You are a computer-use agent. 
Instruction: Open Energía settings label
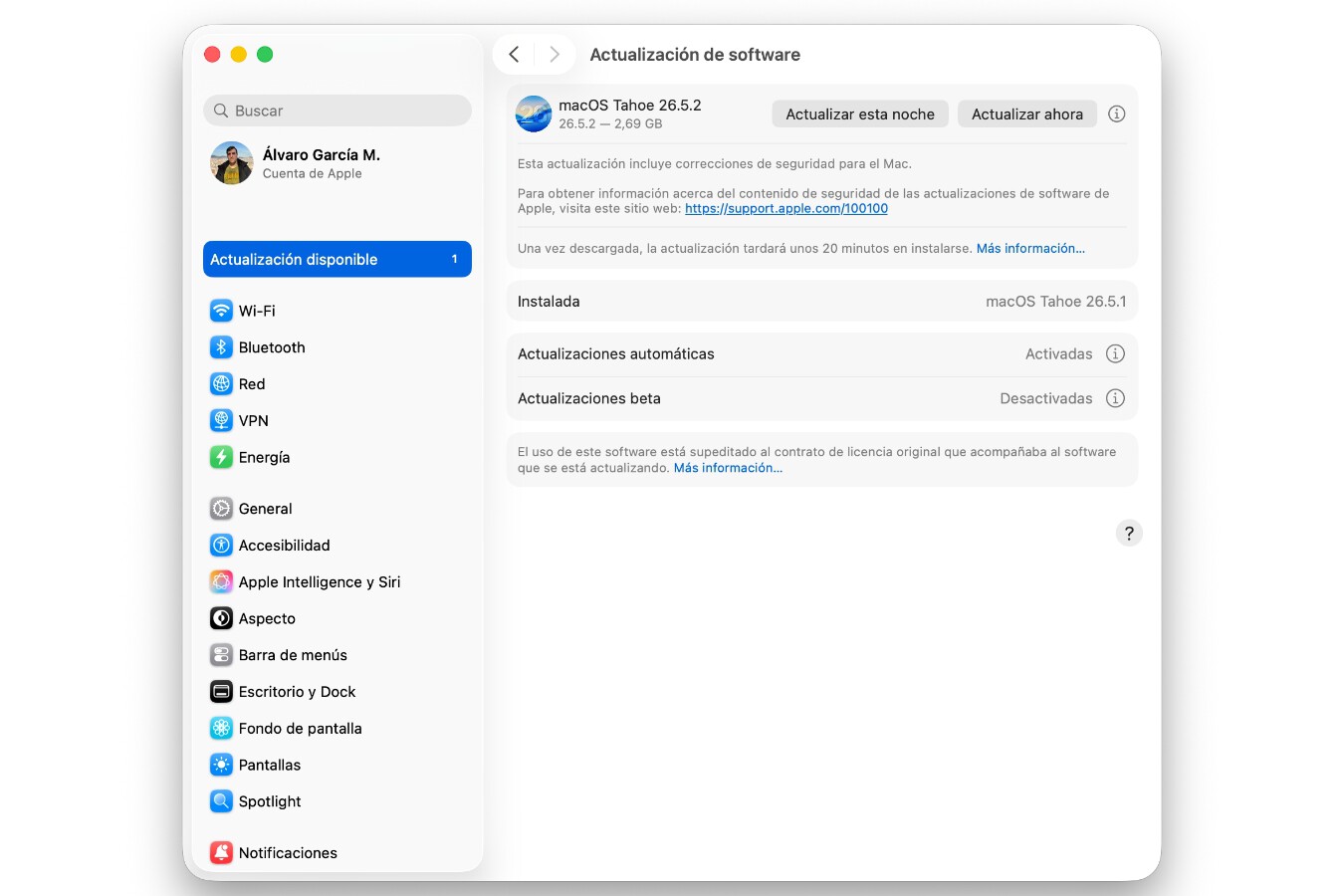(x=264, y=457)
